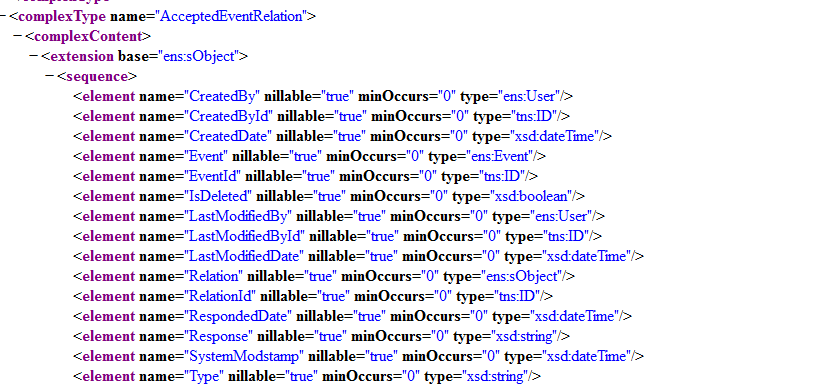This screenshot has height=388, width=816.
Task: Click the "CreatedDate" element name
Action: (x=229, y=136)
